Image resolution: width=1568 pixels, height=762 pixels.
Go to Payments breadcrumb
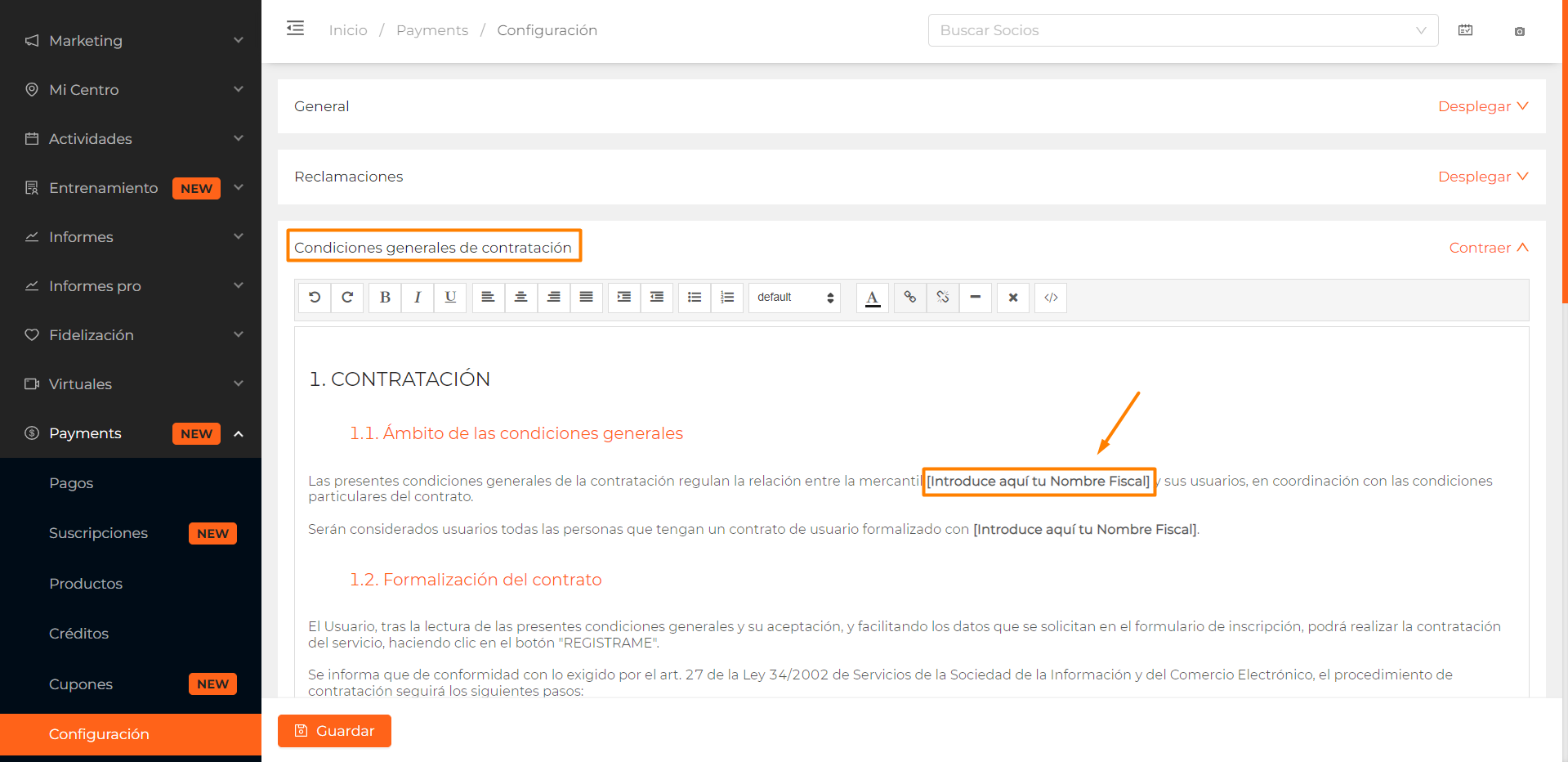coord(432,30)
